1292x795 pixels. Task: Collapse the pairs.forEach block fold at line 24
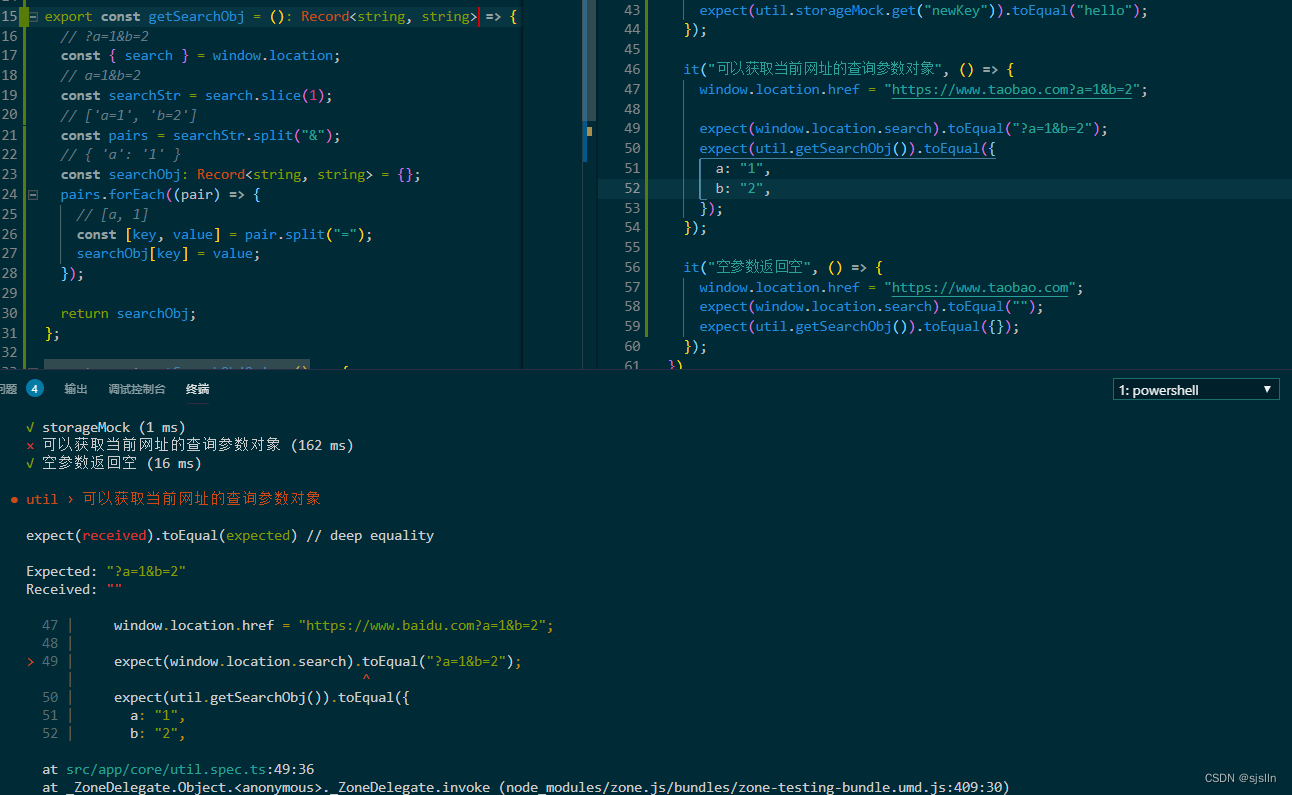33,194
